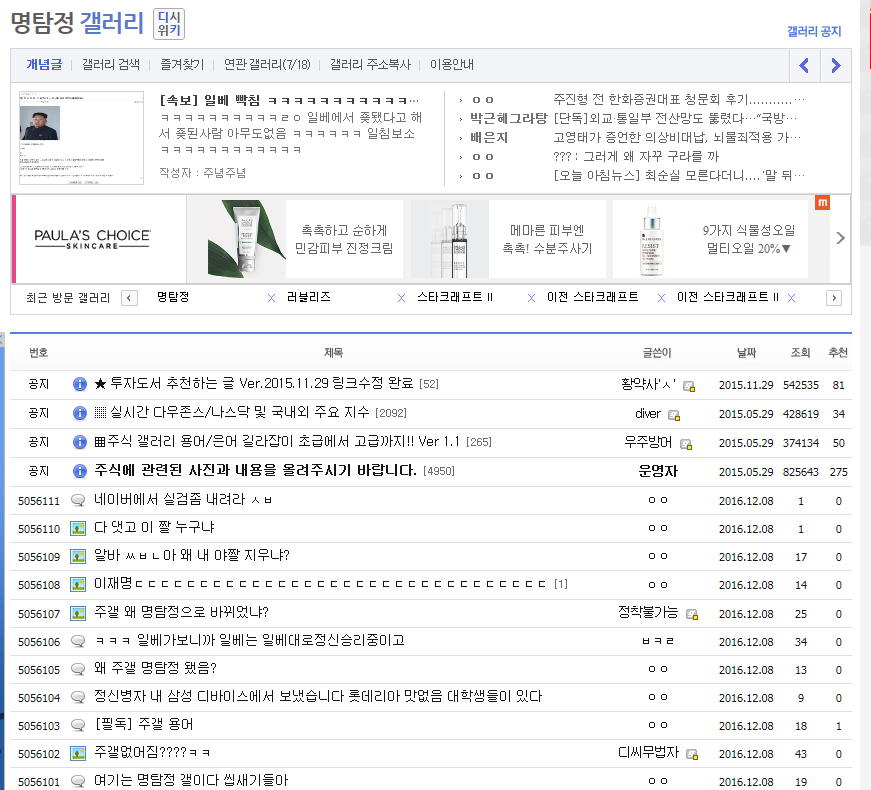Click the info icon on the 투자도서 추천 notice
The image size is (871, 790).
coord(80,385)
